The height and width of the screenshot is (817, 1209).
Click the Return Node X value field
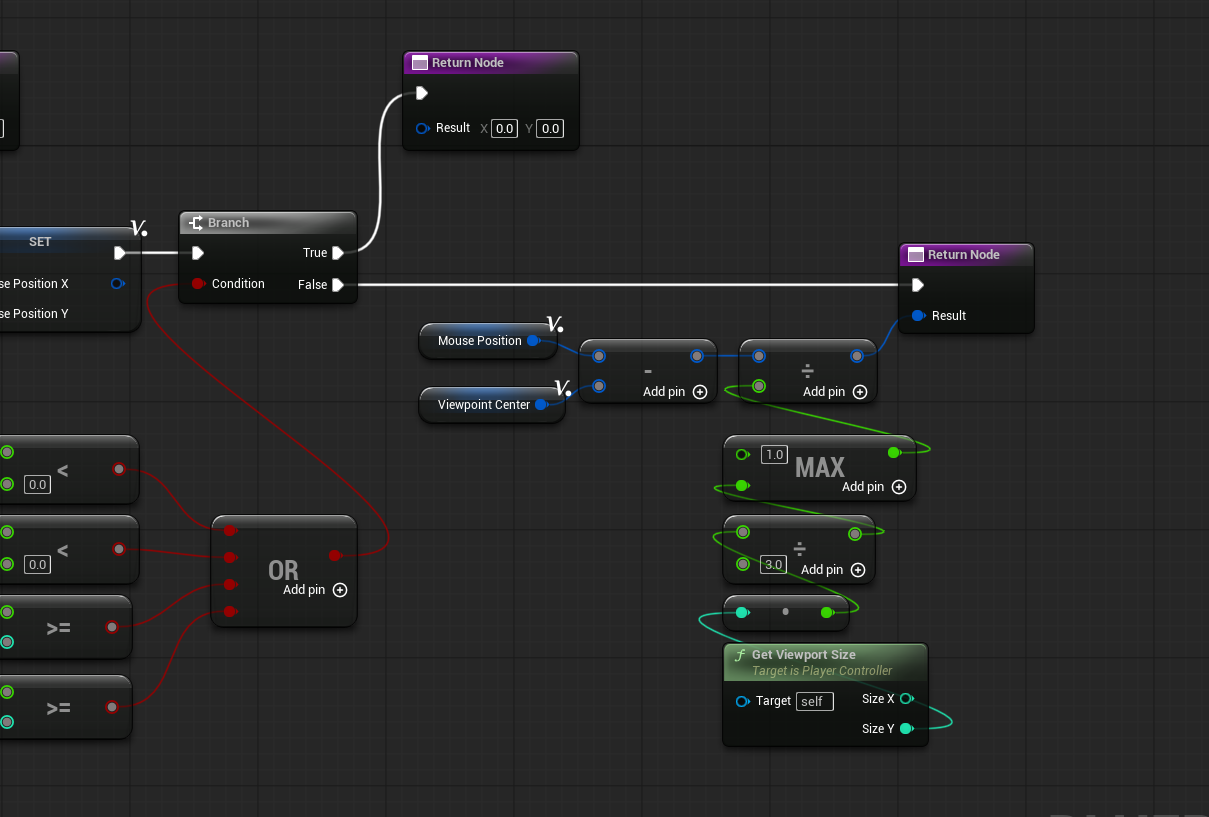coord(504,128)
